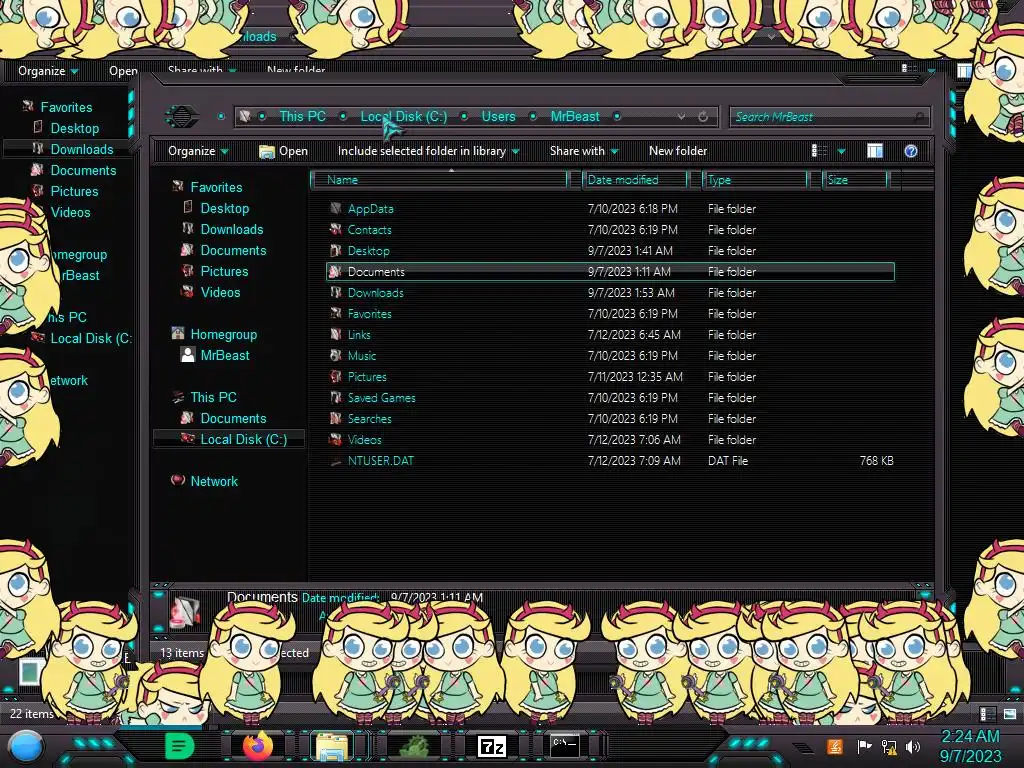
Task: Click the network status tray icon
Action: click(889, 746)
